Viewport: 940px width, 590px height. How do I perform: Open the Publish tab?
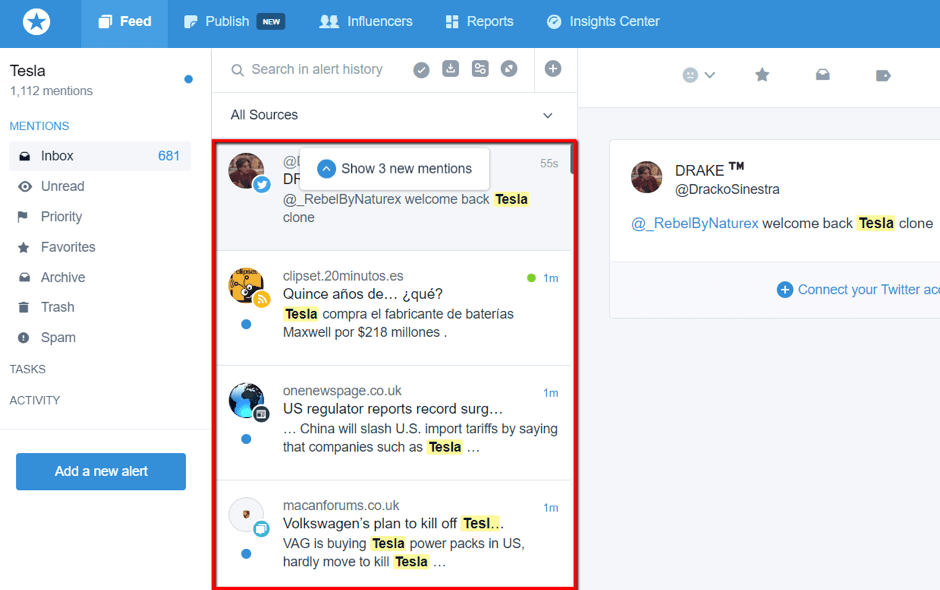click(234, 22)
